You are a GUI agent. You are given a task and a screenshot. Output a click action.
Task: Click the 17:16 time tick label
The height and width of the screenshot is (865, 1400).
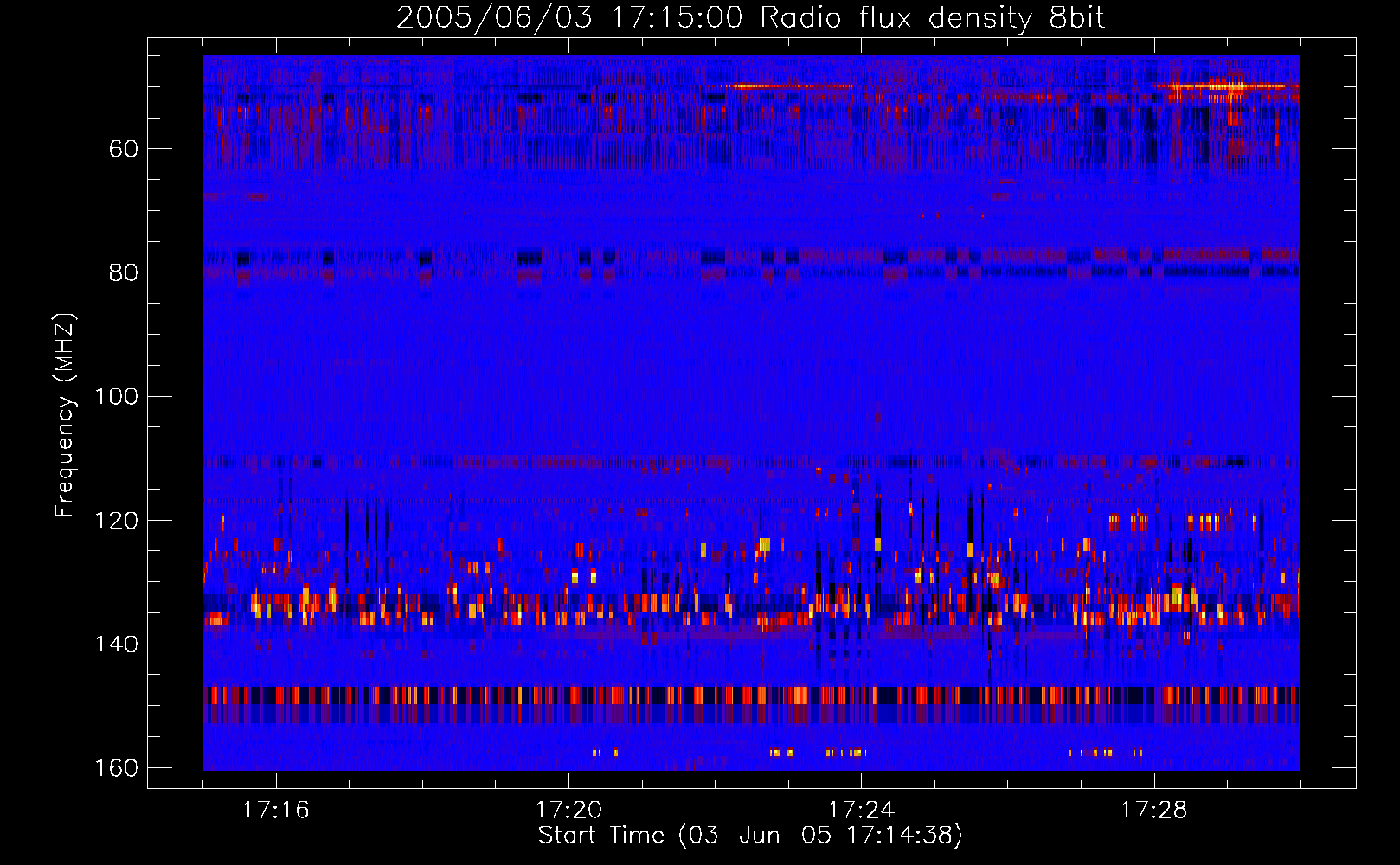point(275,811)
